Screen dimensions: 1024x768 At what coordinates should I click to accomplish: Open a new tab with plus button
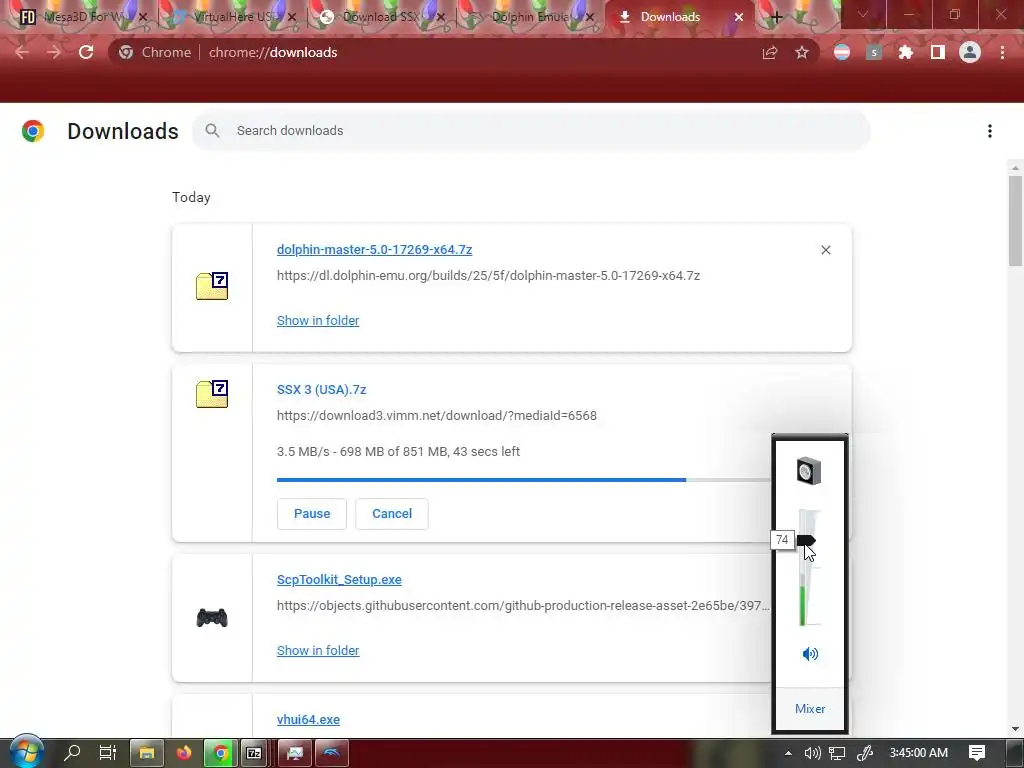point(776,17)
